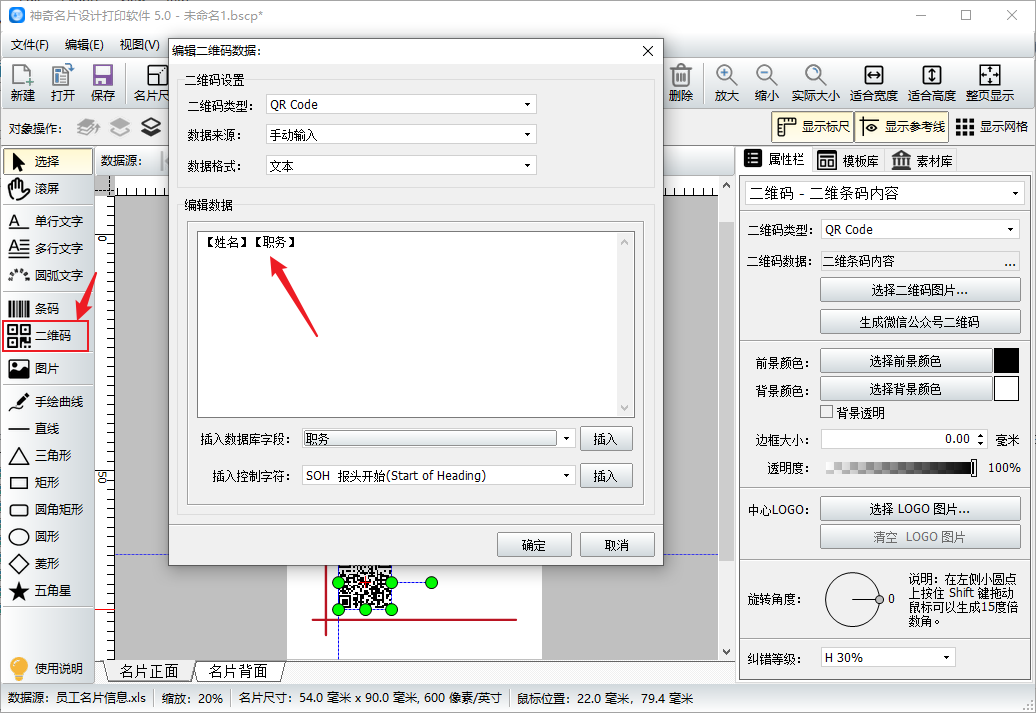Open the 数据来源 手动输入 dropdown
The height and width of the screenshot is (713, 1036).
[401, 135]
